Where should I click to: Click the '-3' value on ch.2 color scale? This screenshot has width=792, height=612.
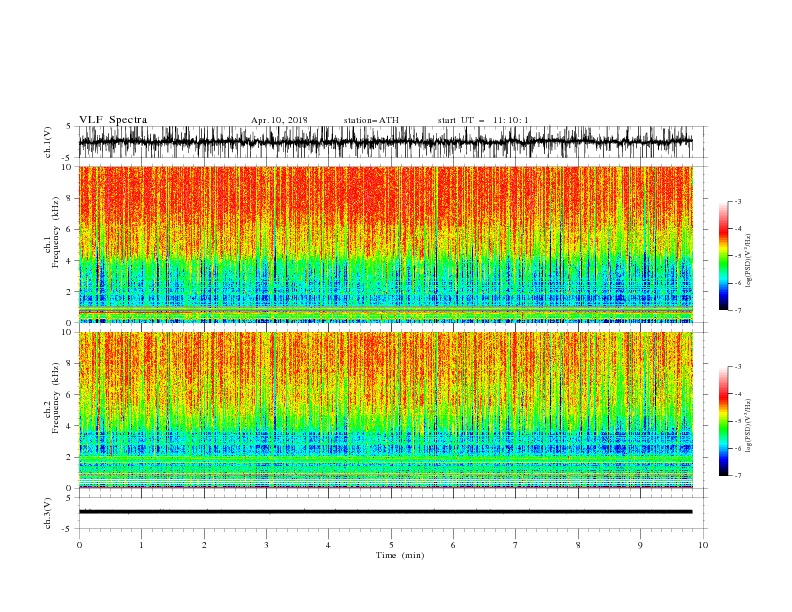738,367
